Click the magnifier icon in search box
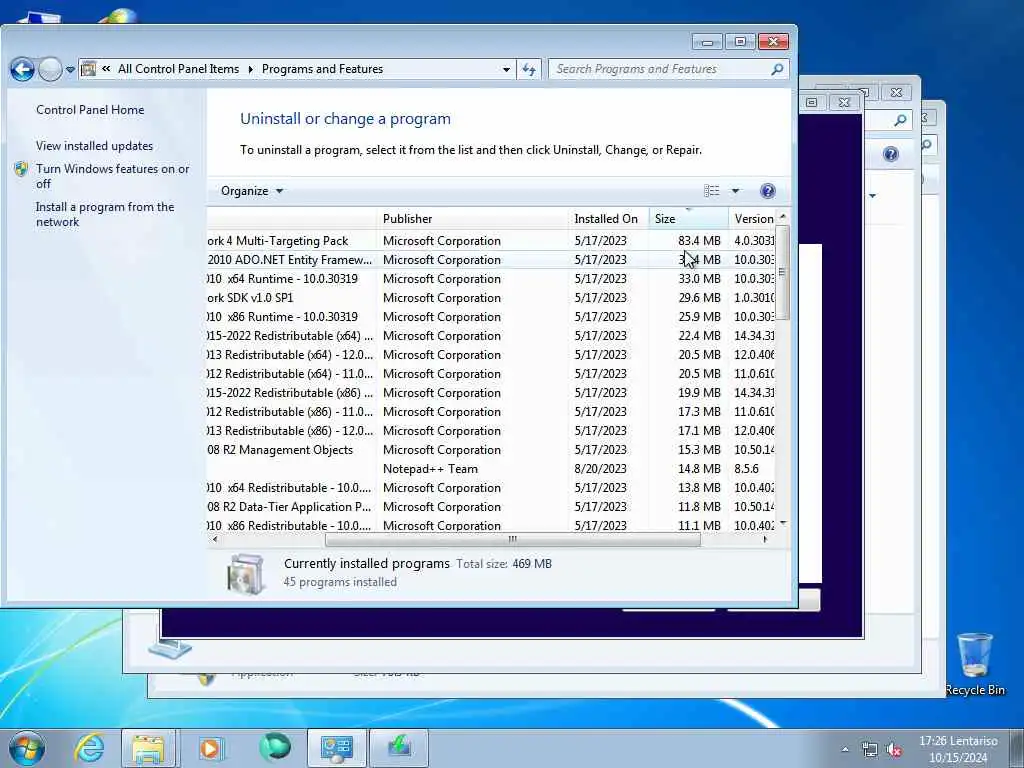1024x768 pixels. pos(777,69)
